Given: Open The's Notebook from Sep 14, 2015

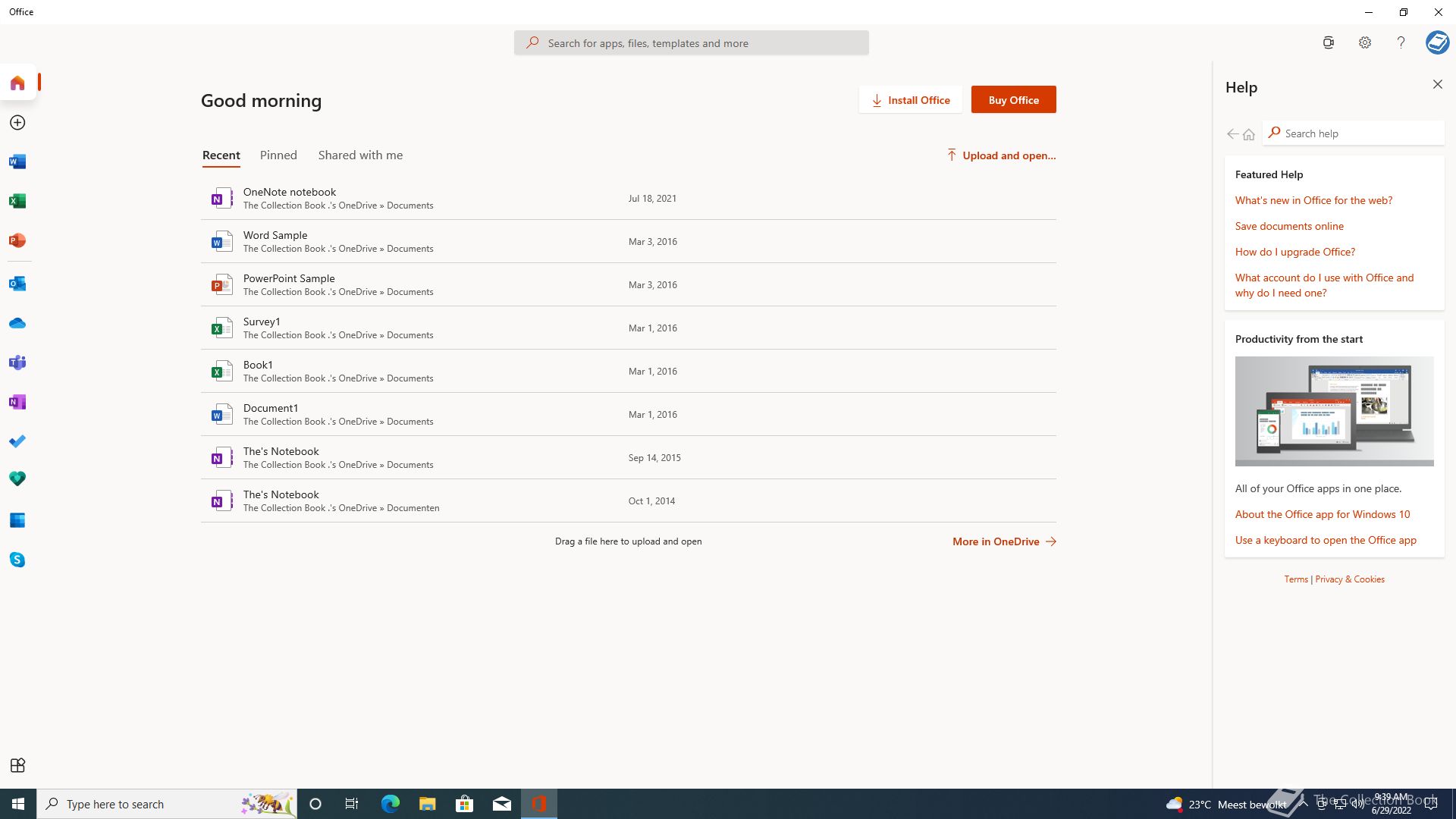Looking at the screenshot, I should click(629, 457).
